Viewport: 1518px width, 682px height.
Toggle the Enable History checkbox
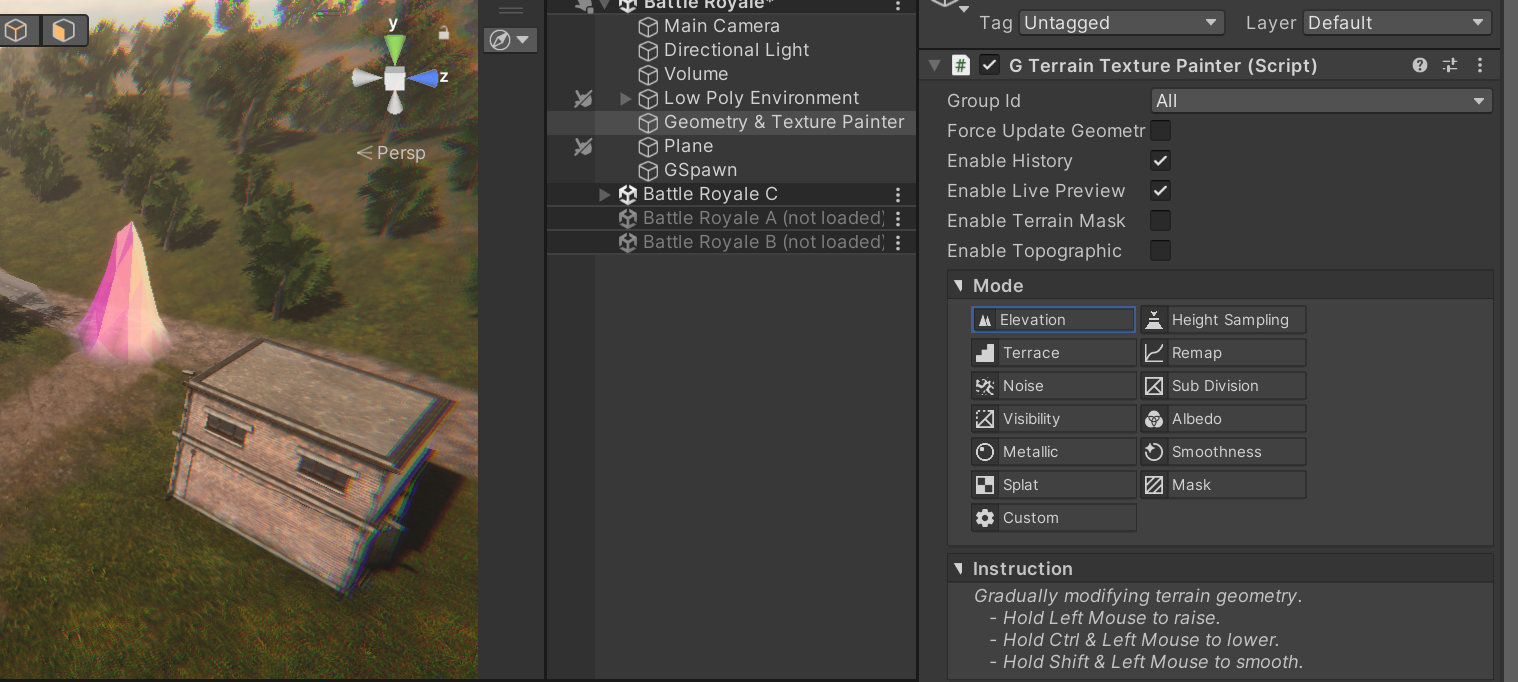click(1160, 160)
